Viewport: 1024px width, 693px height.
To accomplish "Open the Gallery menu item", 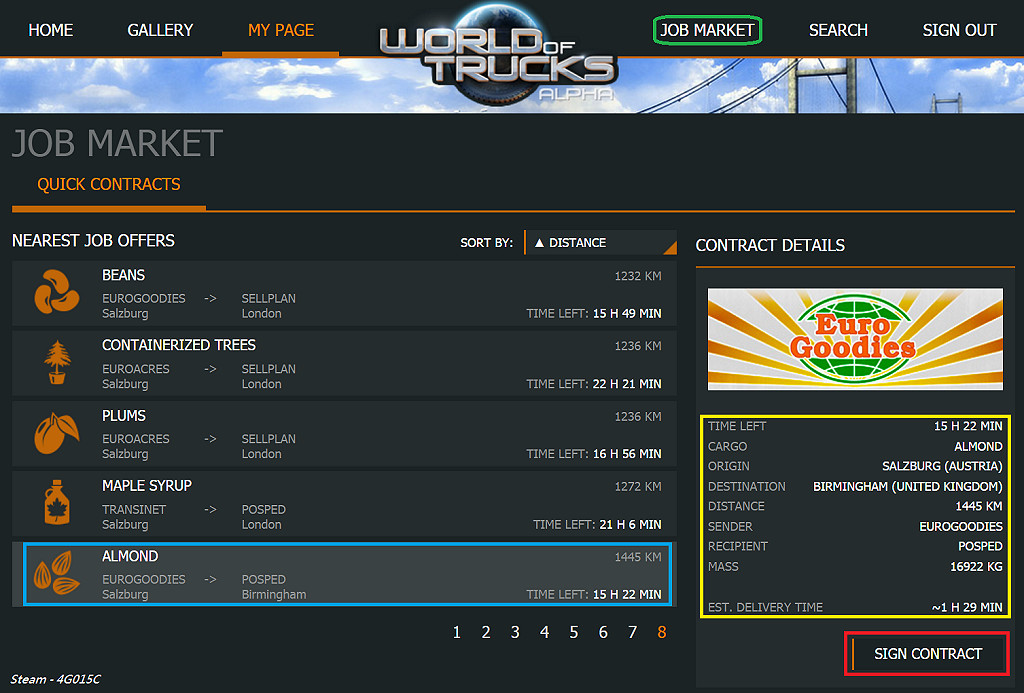I will pos(160,30).
